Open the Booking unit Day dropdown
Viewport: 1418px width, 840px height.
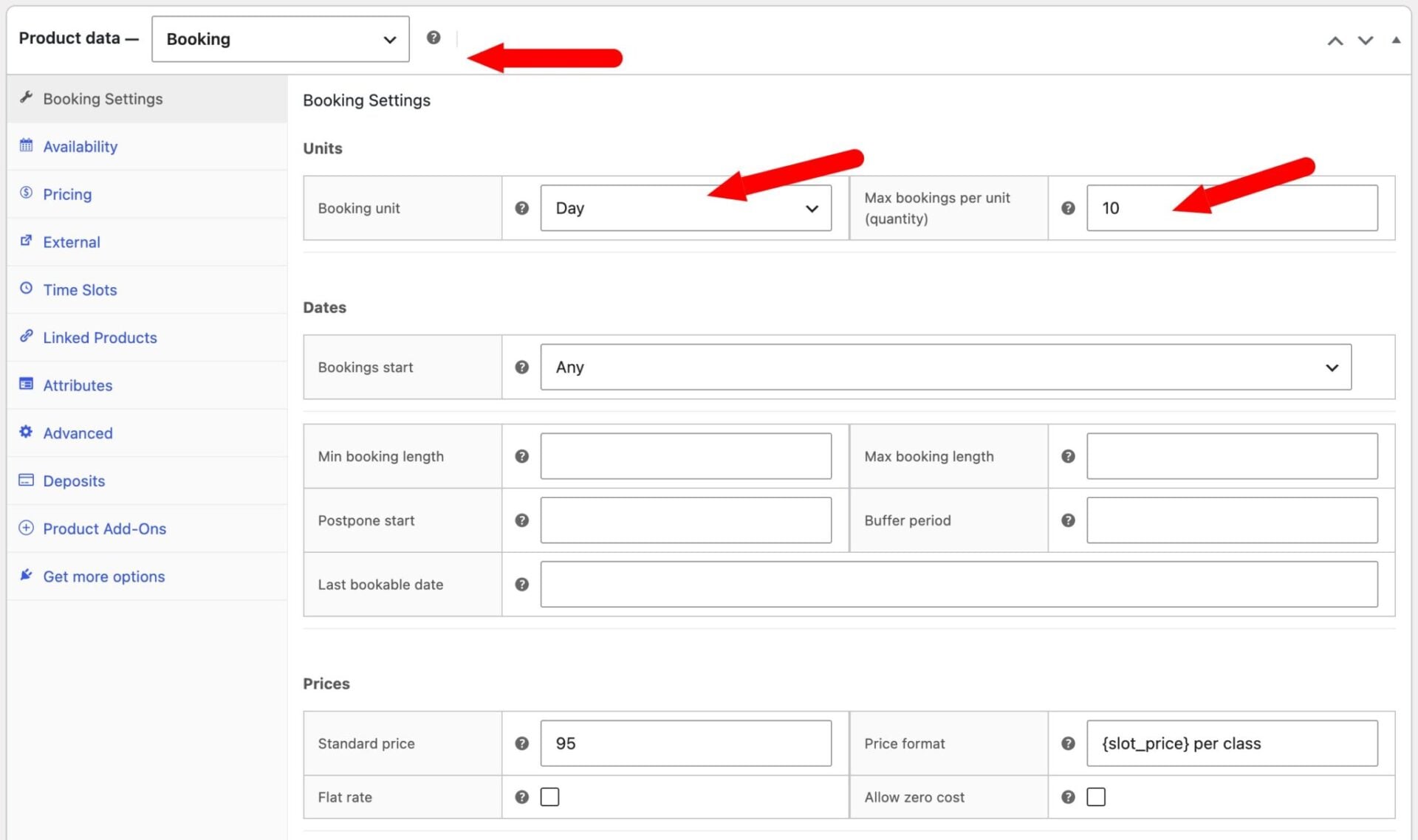point(686,208)
